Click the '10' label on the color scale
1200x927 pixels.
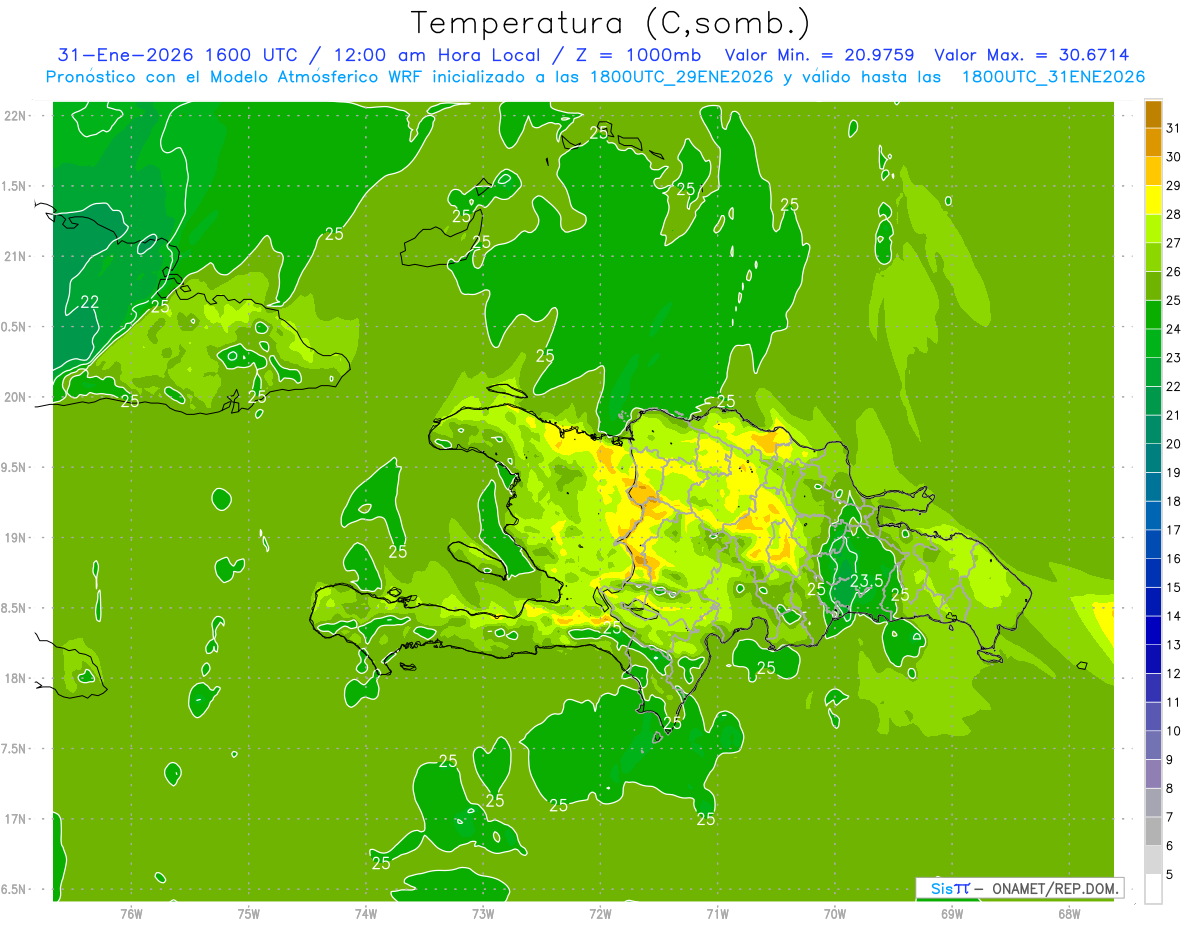coord(1173,731)
